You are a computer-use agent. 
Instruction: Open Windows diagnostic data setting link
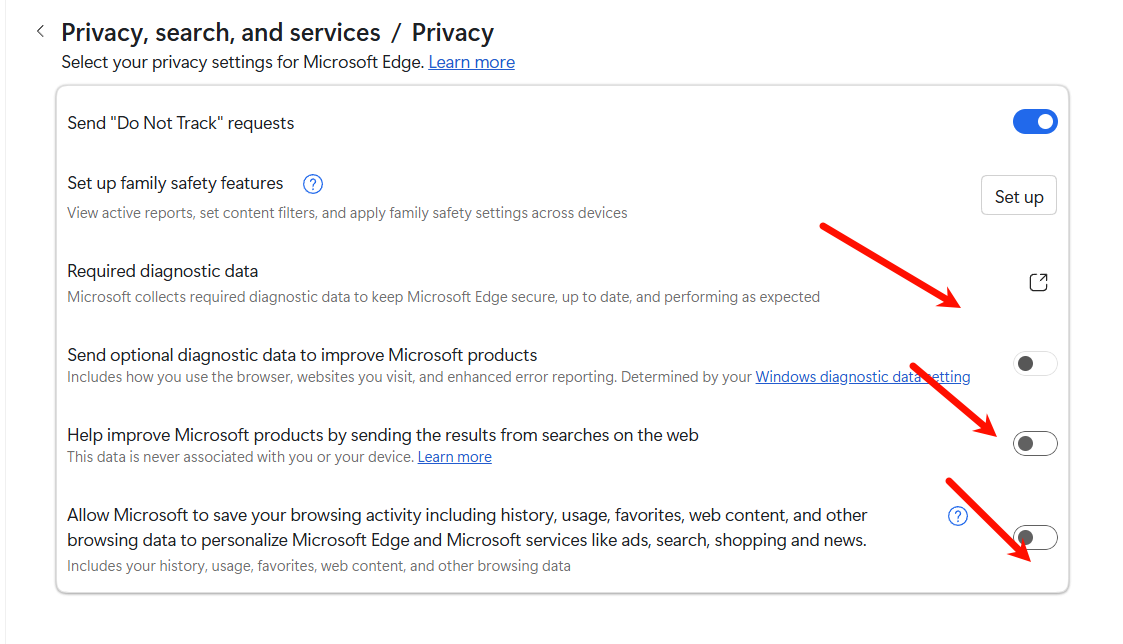click(x=862, y=377)
